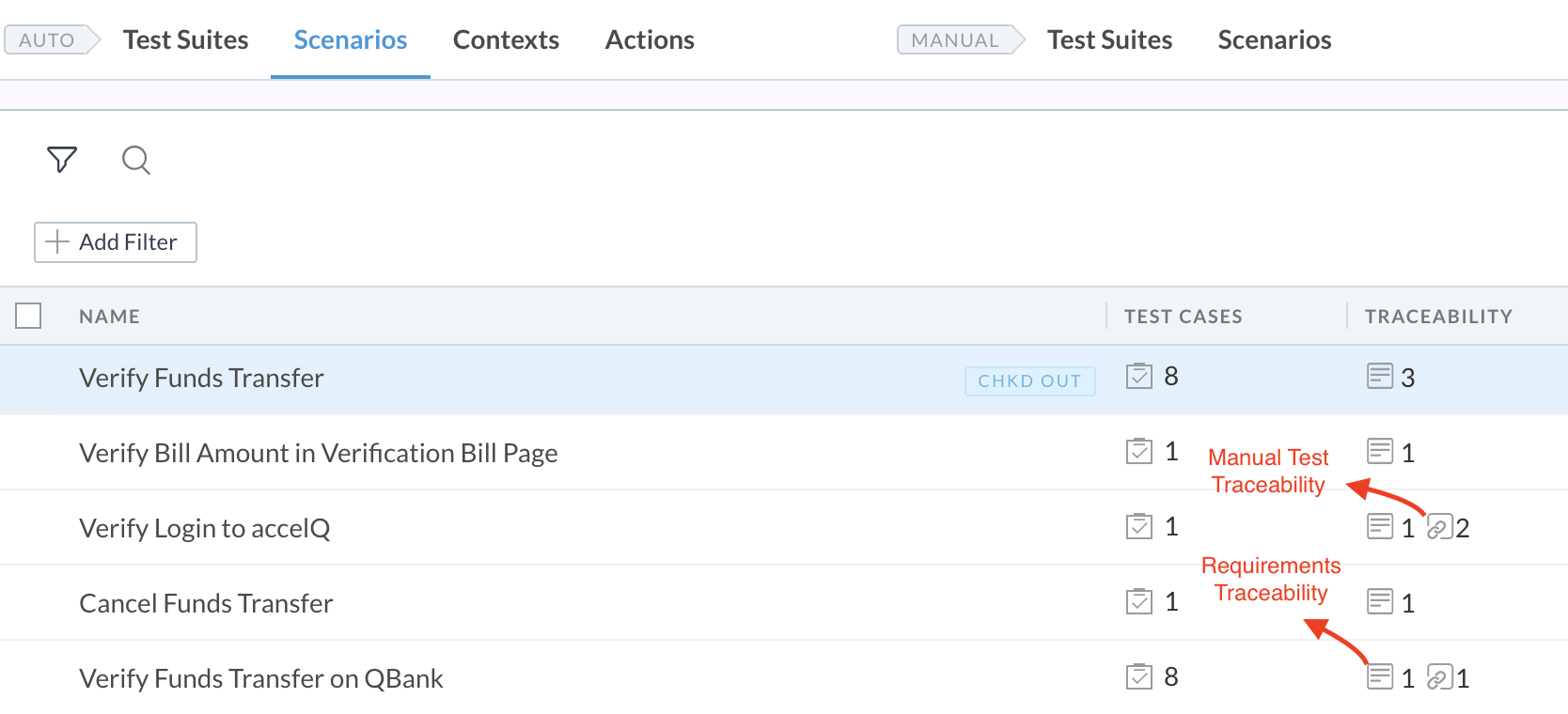Click traceability count 3 for Verify Funds Transfer
Viewport: 1568px width, 714px height.
tap(1408, 378)
